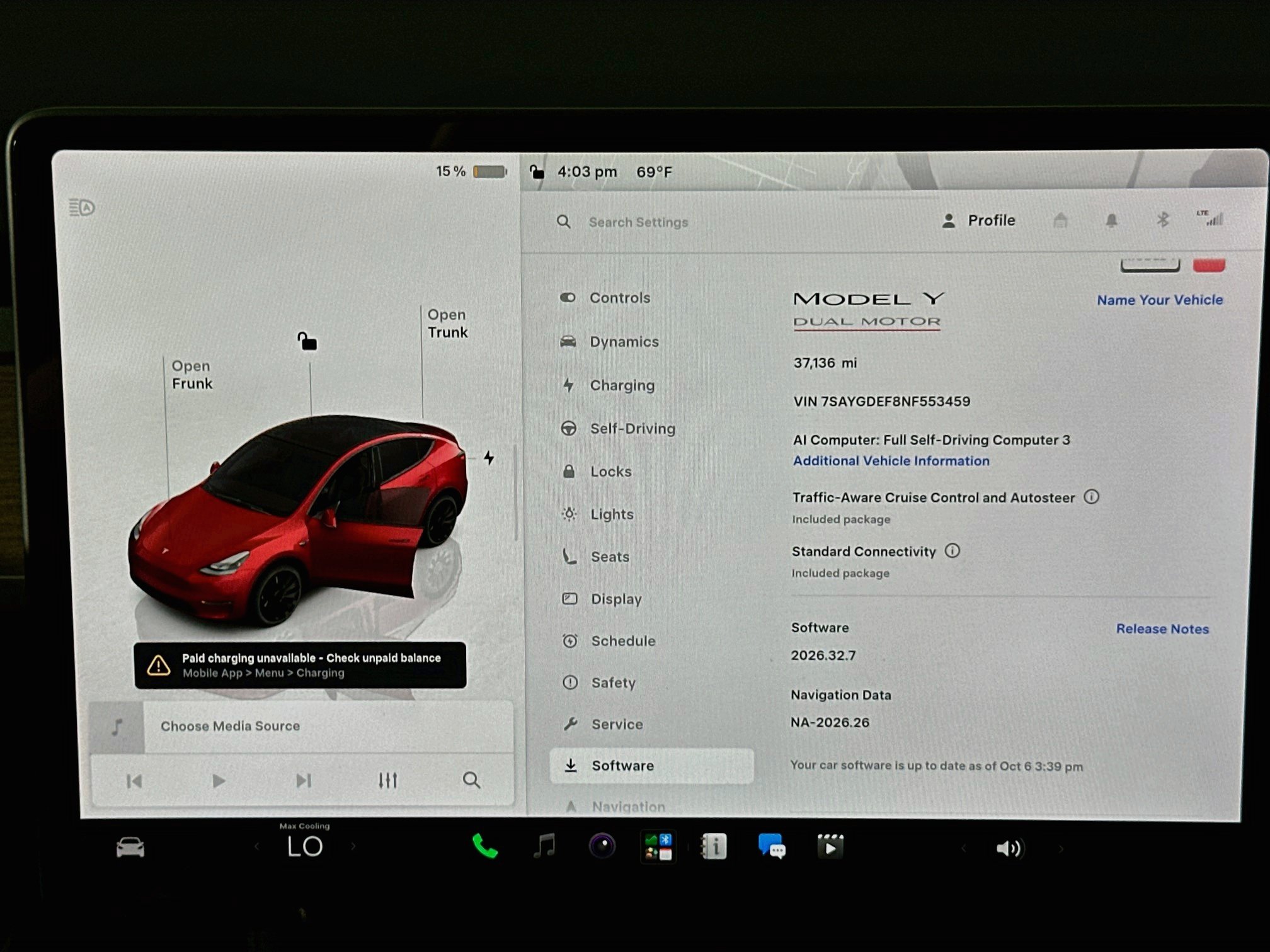Open the app launcher grid icon
This screenshot has width=1270, height=952.
point(658,847)
